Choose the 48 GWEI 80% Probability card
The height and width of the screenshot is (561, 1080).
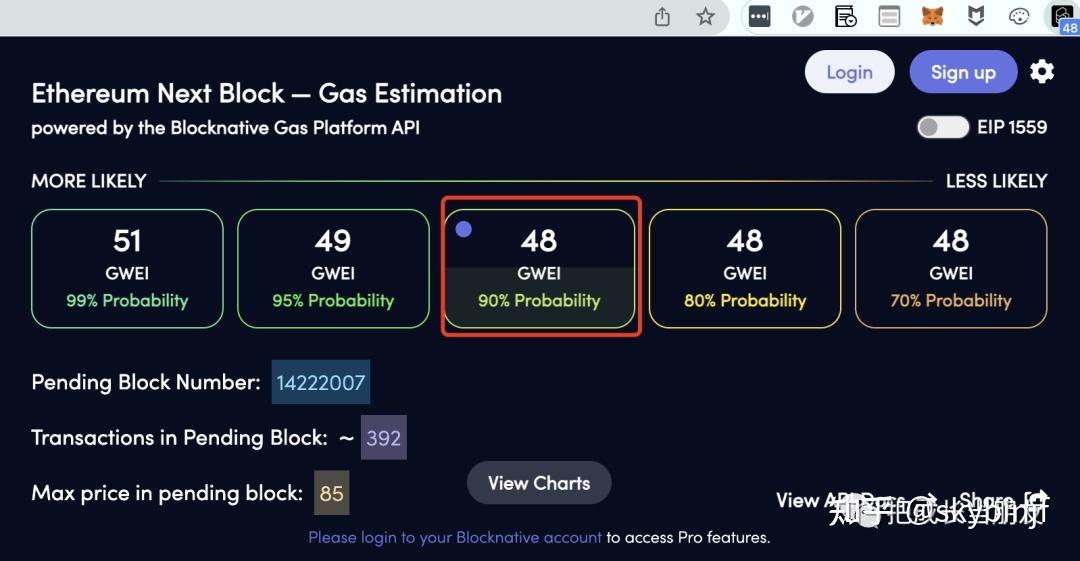click(x=745, y=269)
